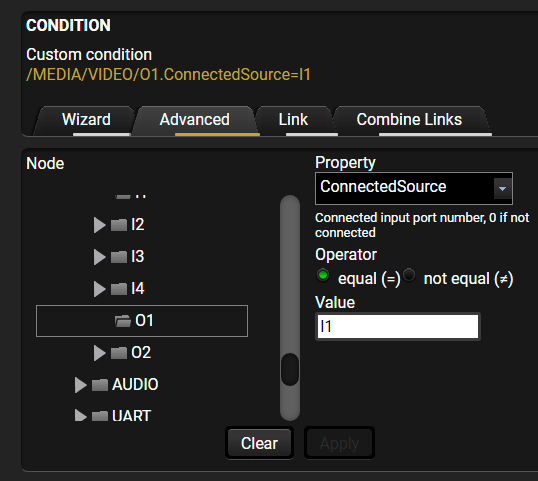Click the I3 node folder icon
This screenshot has width=538, height=481.
119,257
